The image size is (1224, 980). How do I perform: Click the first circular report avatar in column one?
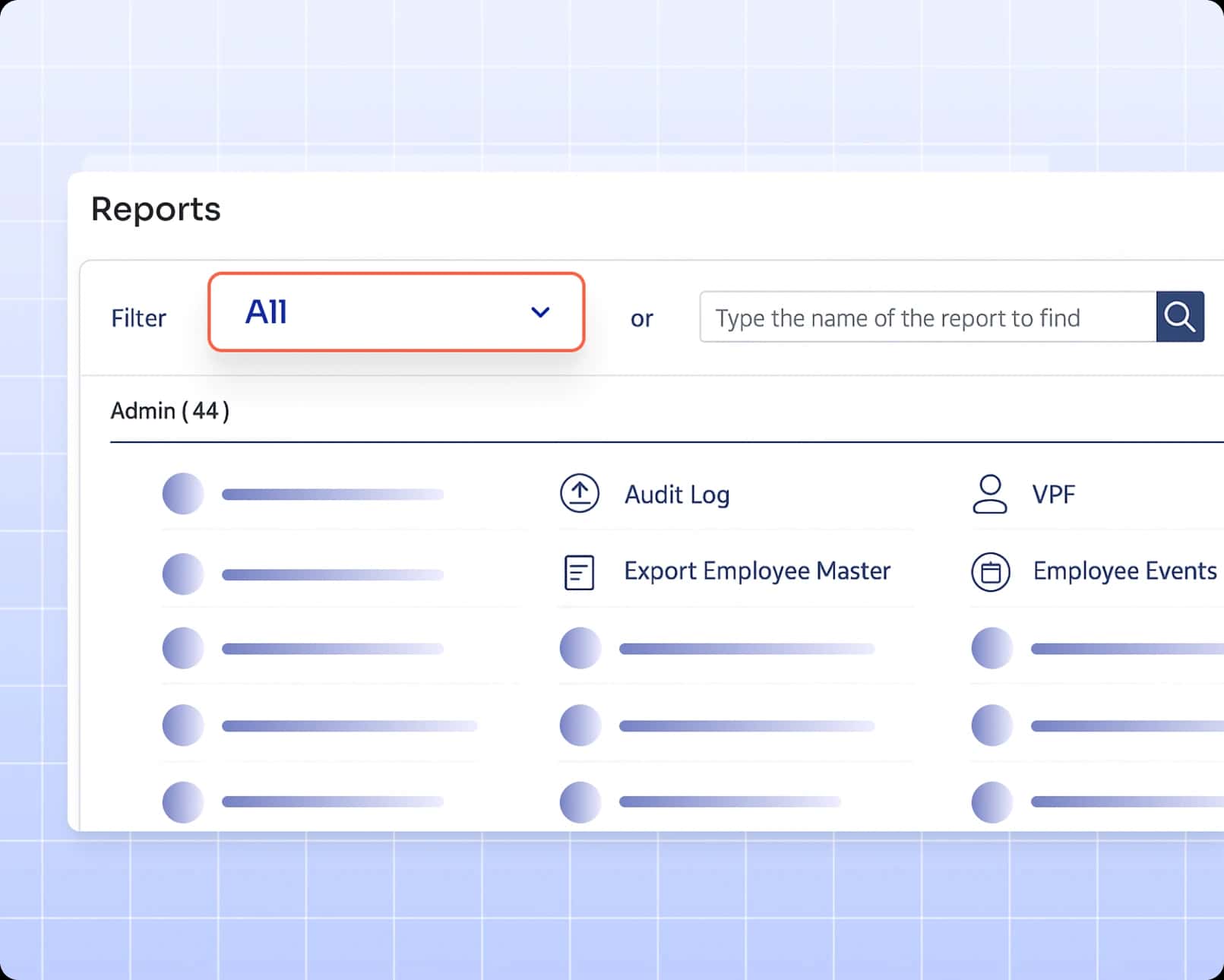tap(183, 494)
